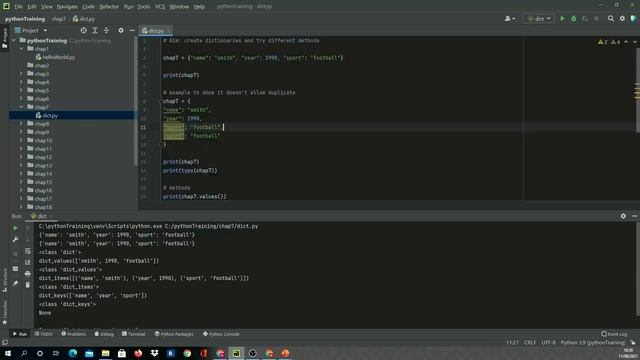This screenshot has width=640, height=360.
Task: Open Dropbox icon in taskbar
Action: tap(154, 353)
